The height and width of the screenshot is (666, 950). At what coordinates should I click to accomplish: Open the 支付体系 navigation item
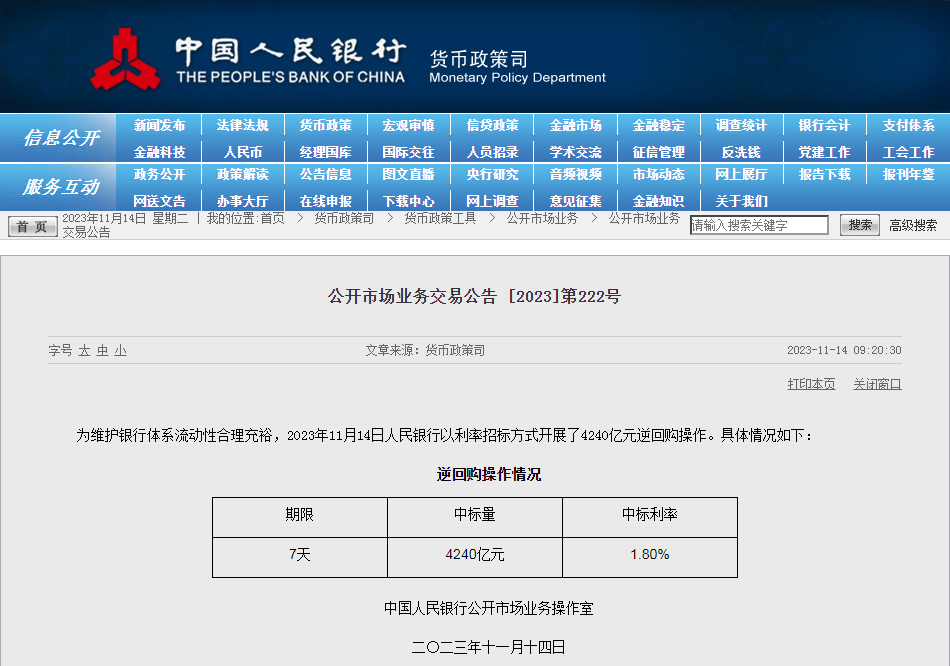click(x=908, y=125)
